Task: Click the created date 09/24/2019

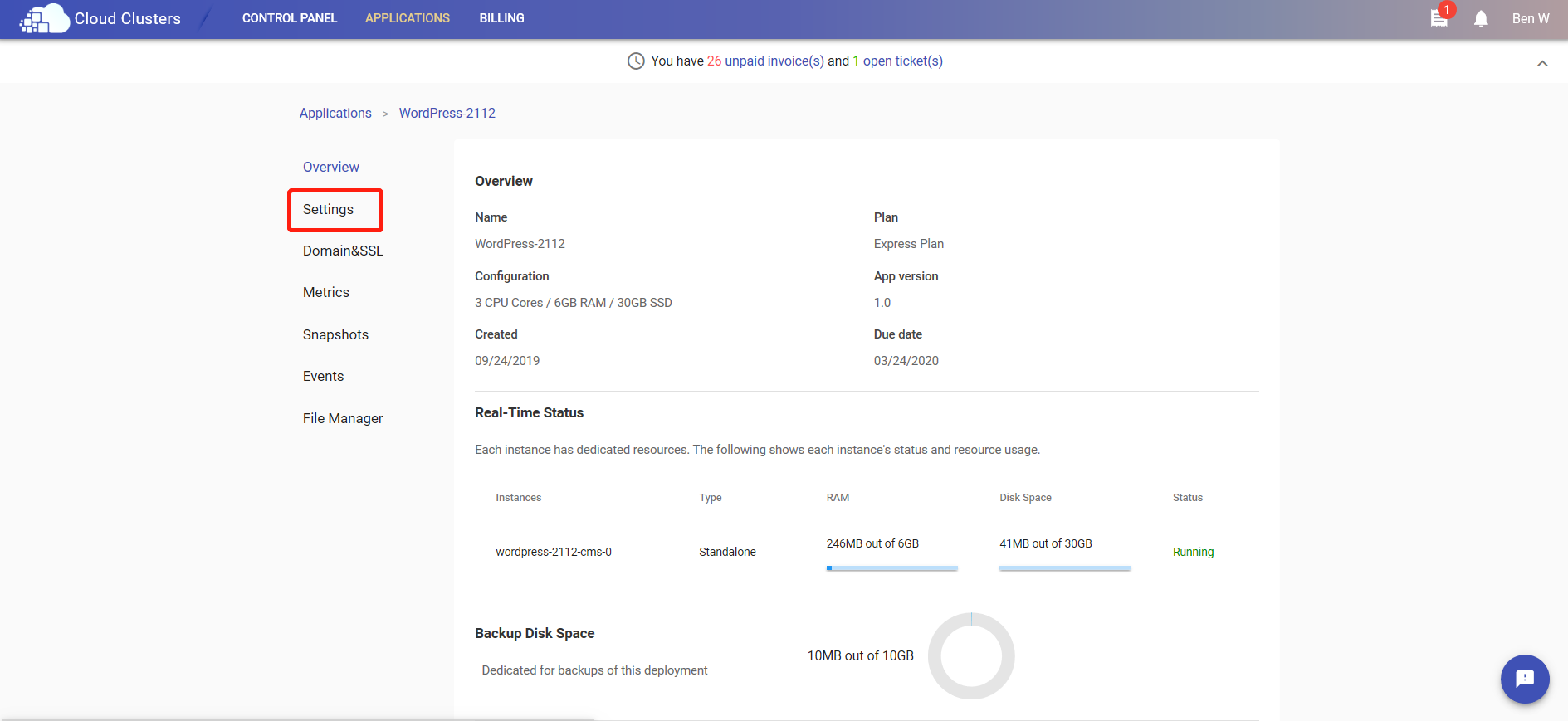Action: click(507, 361)
